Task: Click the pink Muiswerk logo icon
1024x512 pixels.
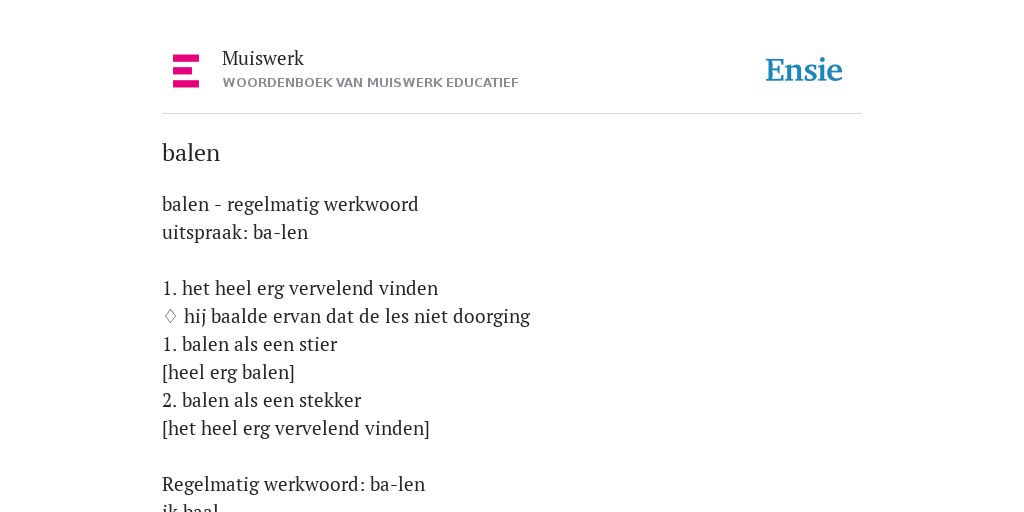Action: 186,71
